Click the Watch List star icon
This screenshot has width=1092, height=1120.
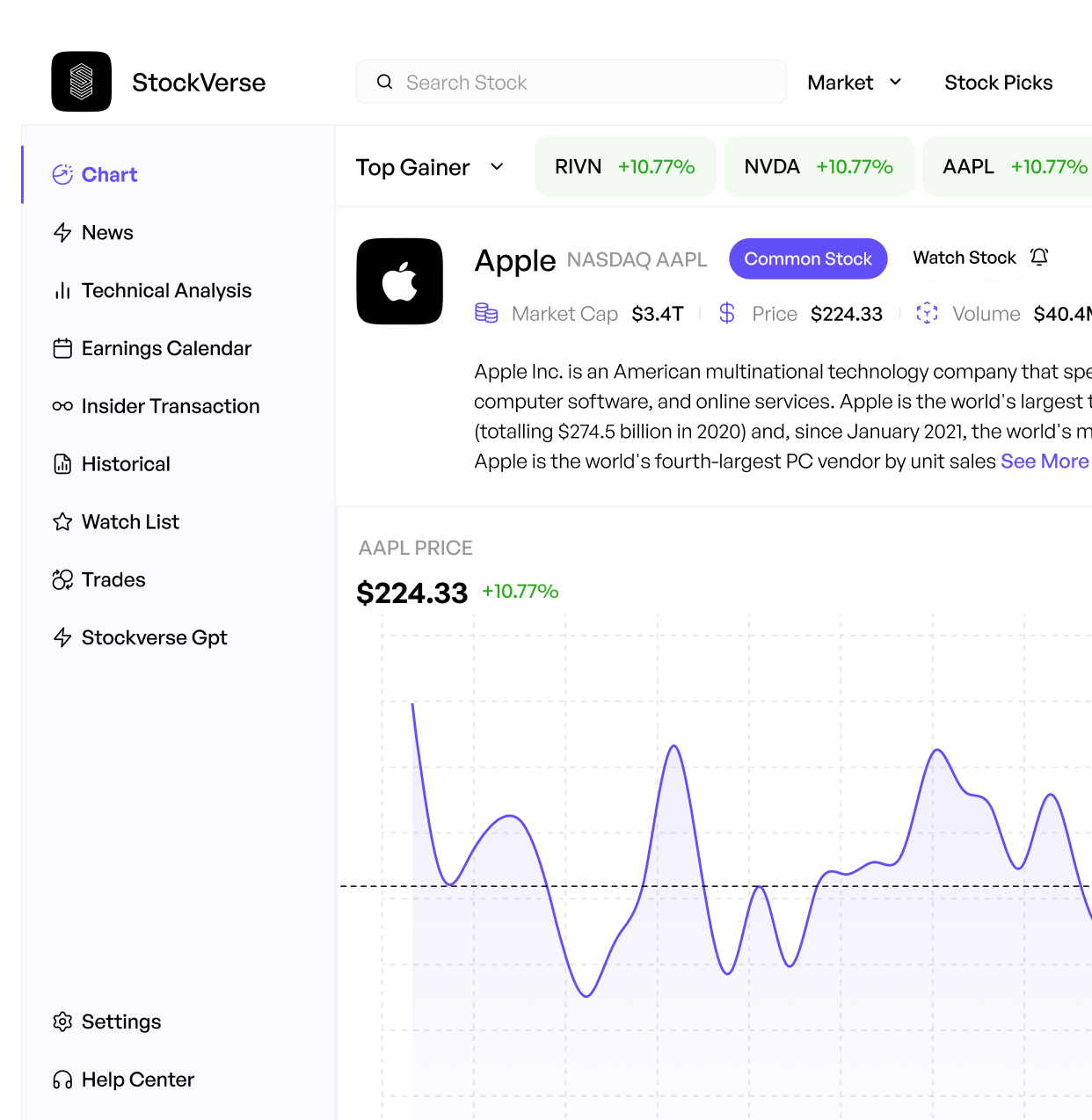pyautogui.click(x=62, y=522)
